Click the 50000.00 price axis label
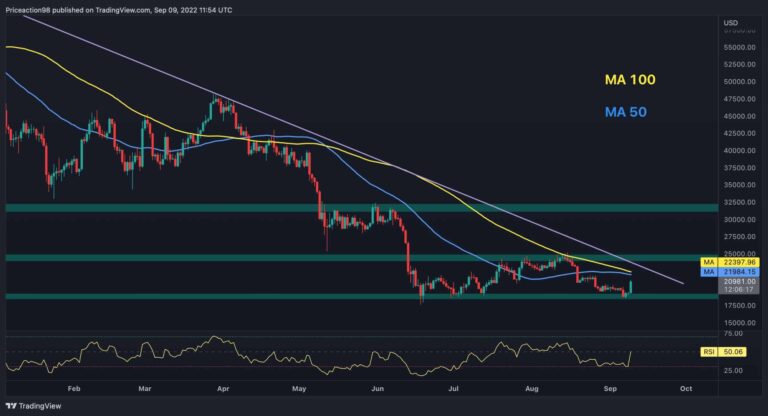The width and height of the screenshot is (768, 416). (740, 82)
